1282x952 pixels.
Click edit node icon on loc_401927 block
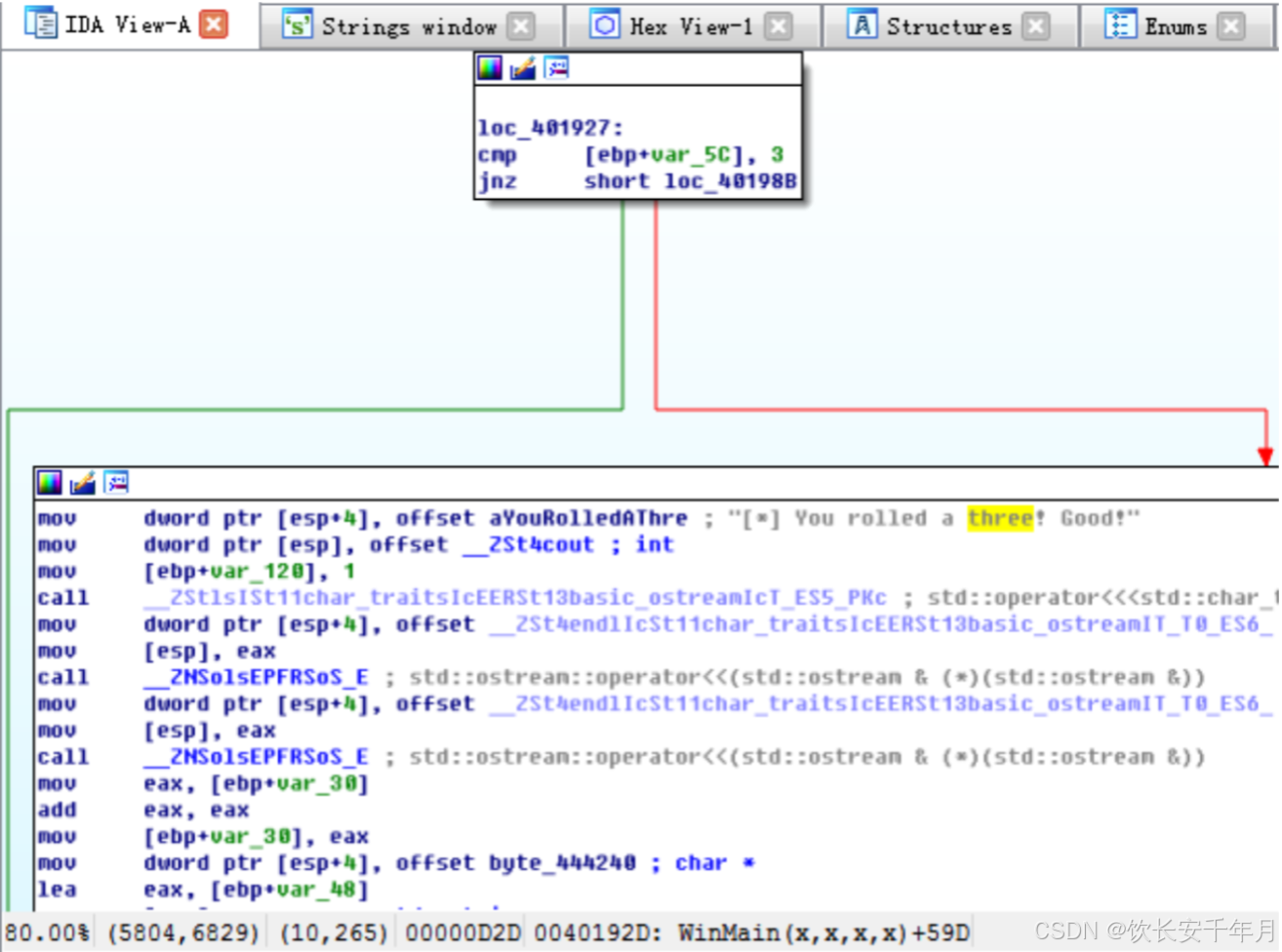point(523,67)
